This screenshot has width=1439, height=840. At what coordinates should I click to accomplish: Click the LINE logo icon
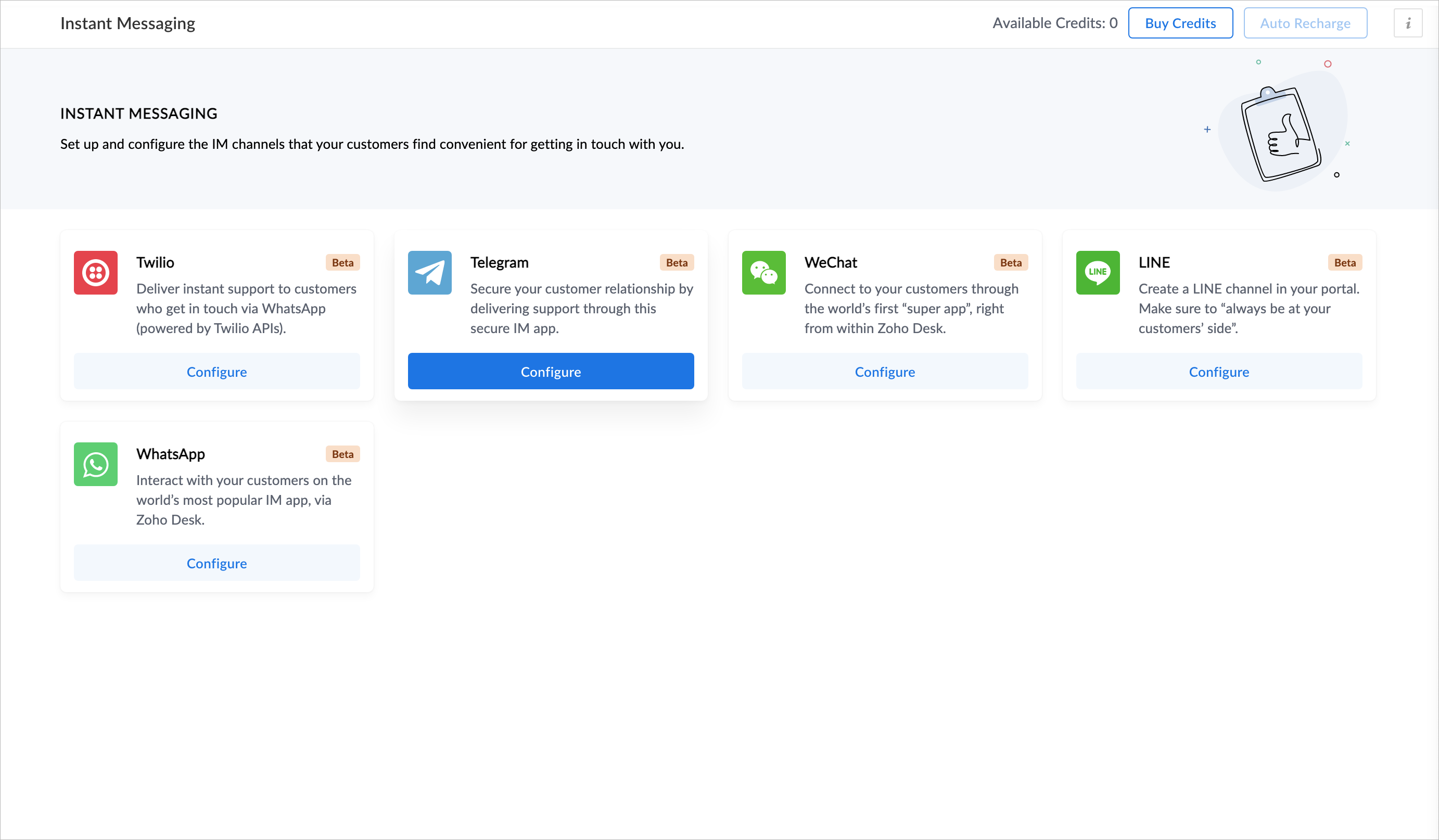coord(1098,272)
